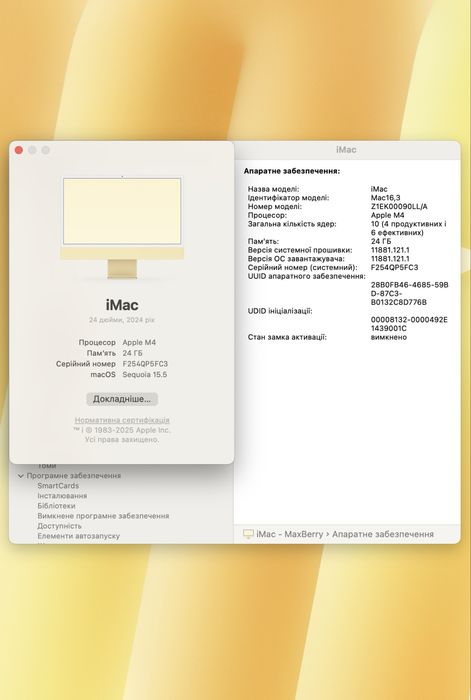Viewport: 471px width, 700px height.
Task: Click the Версія системної прошивки value 11881.121.1
Action: tap(390, 250)
